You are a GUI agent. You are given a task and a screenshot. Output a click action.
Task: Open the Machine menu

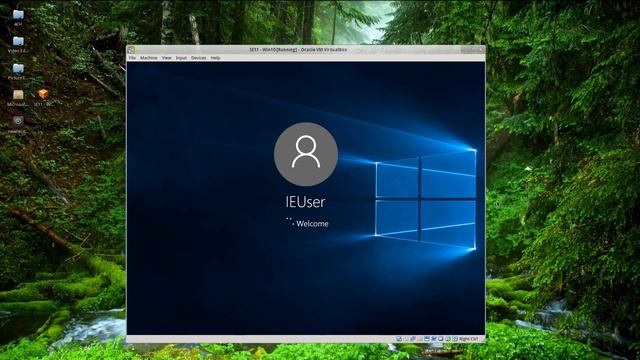149,58
